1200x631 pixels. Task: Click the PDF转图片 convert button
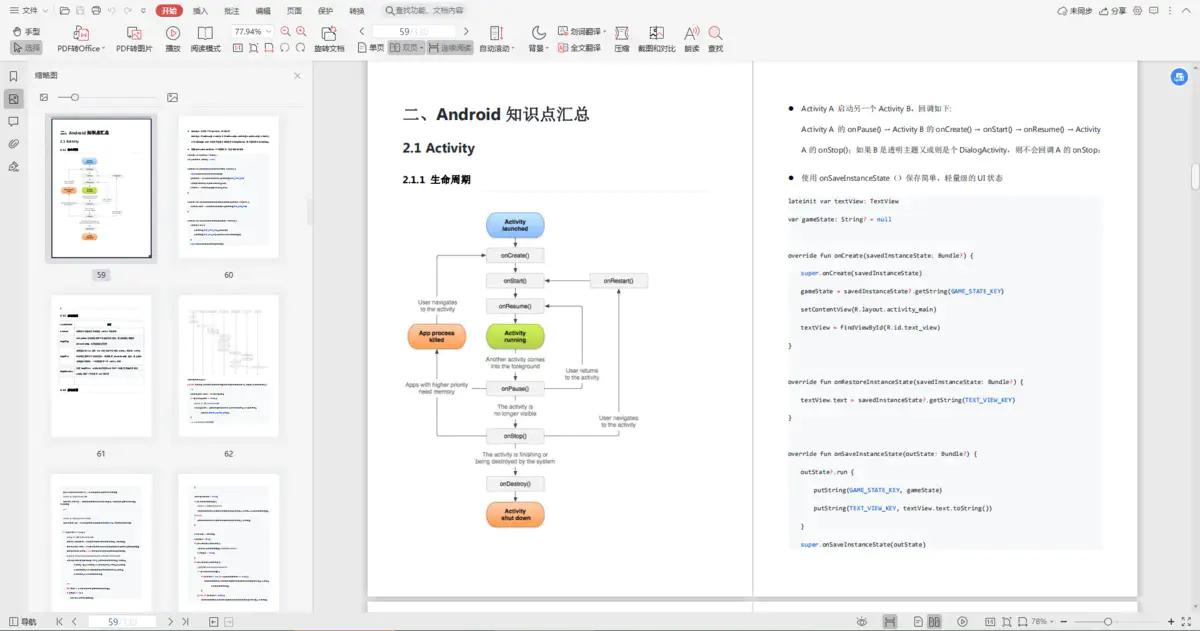136,39
